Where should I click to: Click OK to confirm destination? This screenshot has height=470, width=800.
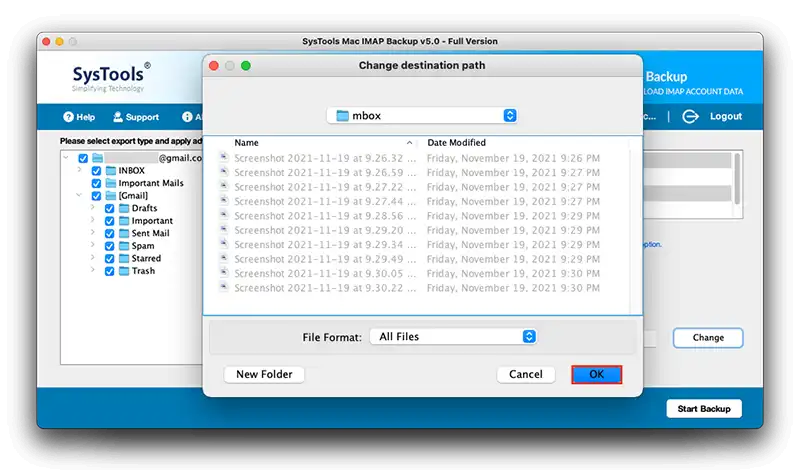(x=596, y=375)
